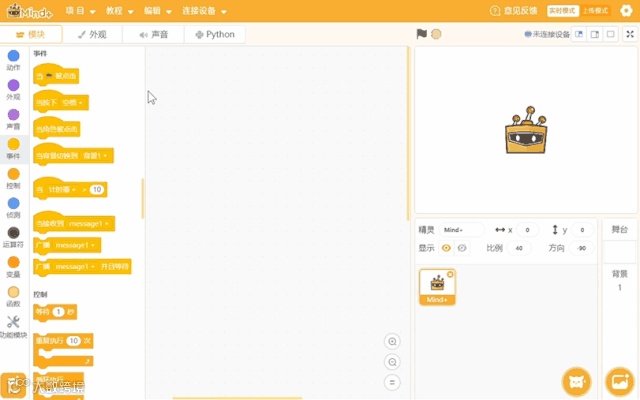Click the Mind+ logo
The height and width of the screenshot is (400, 640).
(29, 11)
